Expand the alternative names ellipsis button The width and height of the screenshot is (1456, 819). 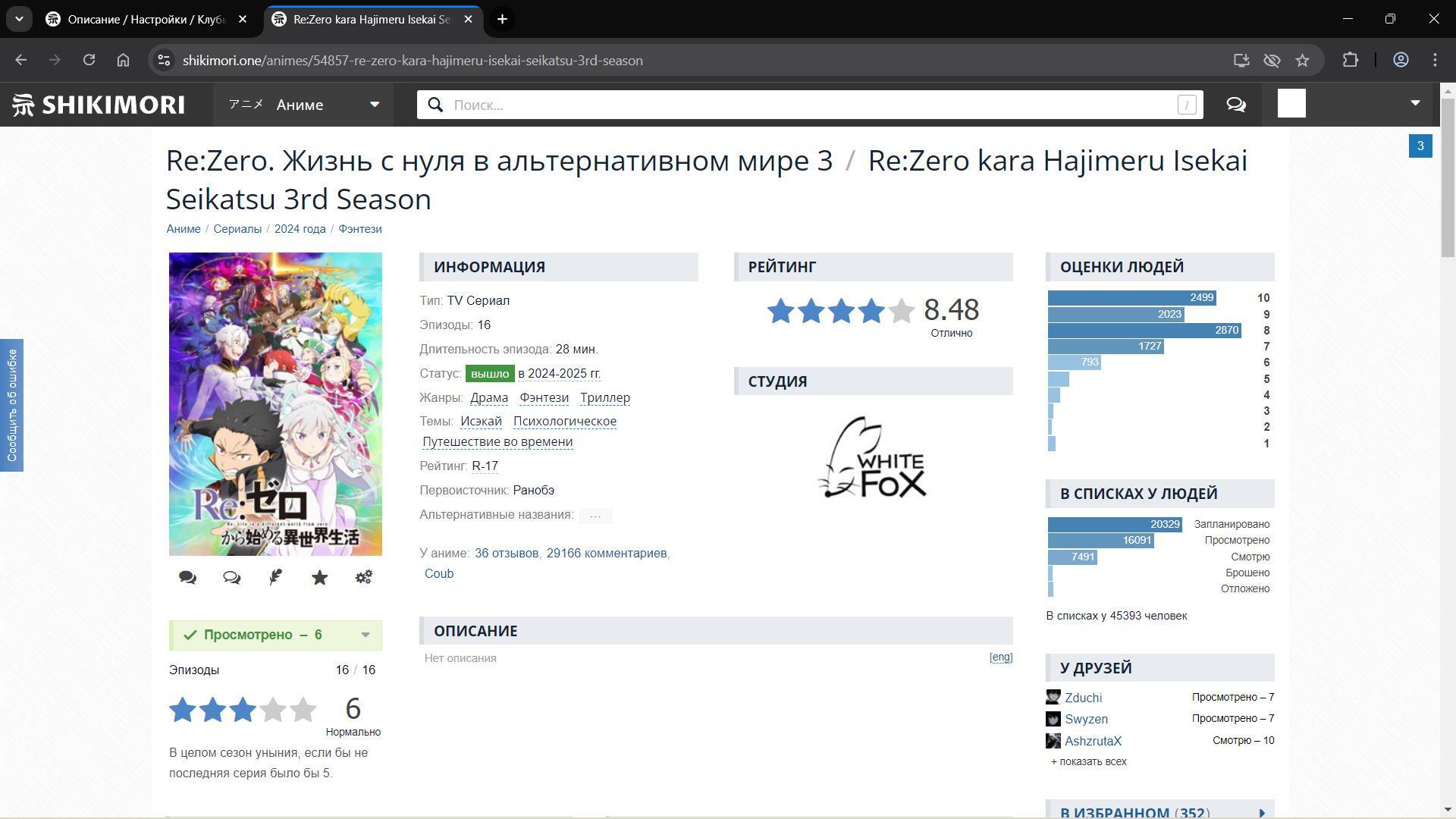[595, 516]
